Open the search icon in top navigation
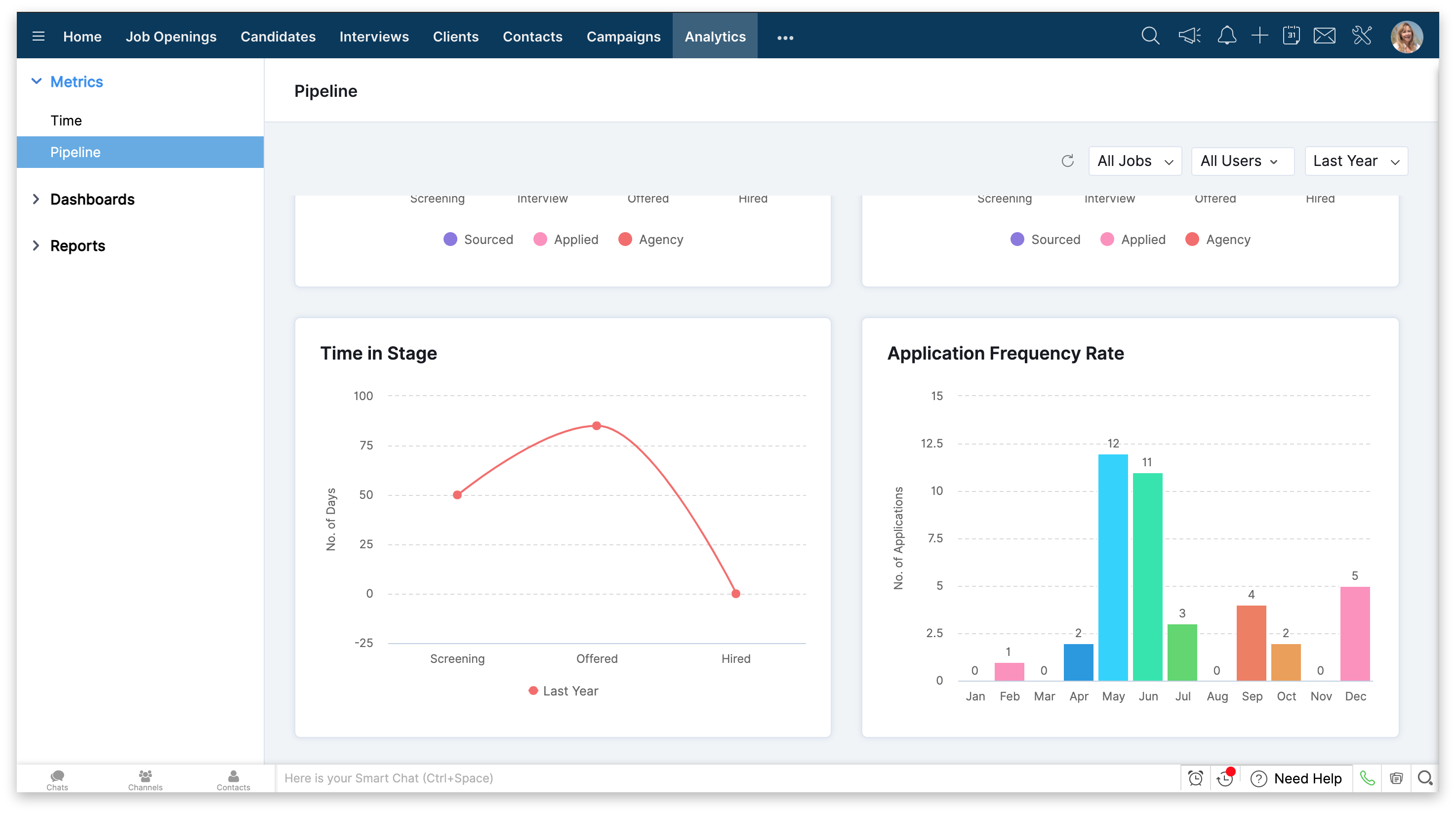This screenshot has width=1456, height=814. tap(1150, 36)
